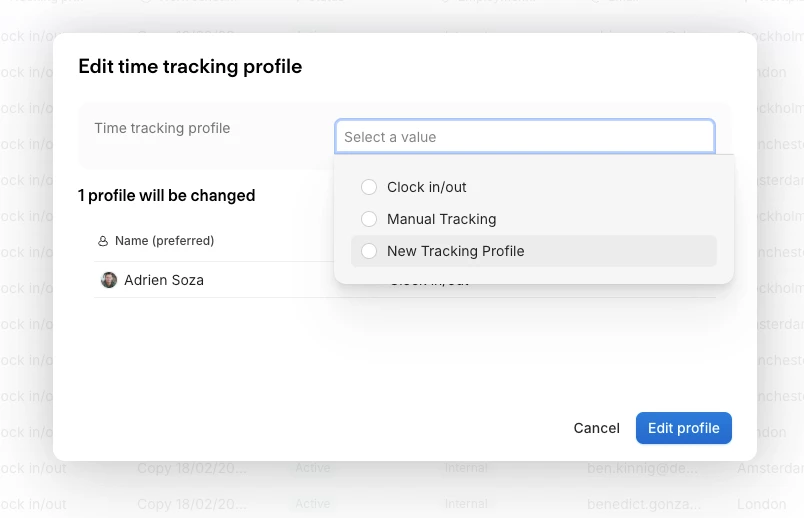
Task: Click the person icon beside Name (preferred)
Action: coord(103,241)
